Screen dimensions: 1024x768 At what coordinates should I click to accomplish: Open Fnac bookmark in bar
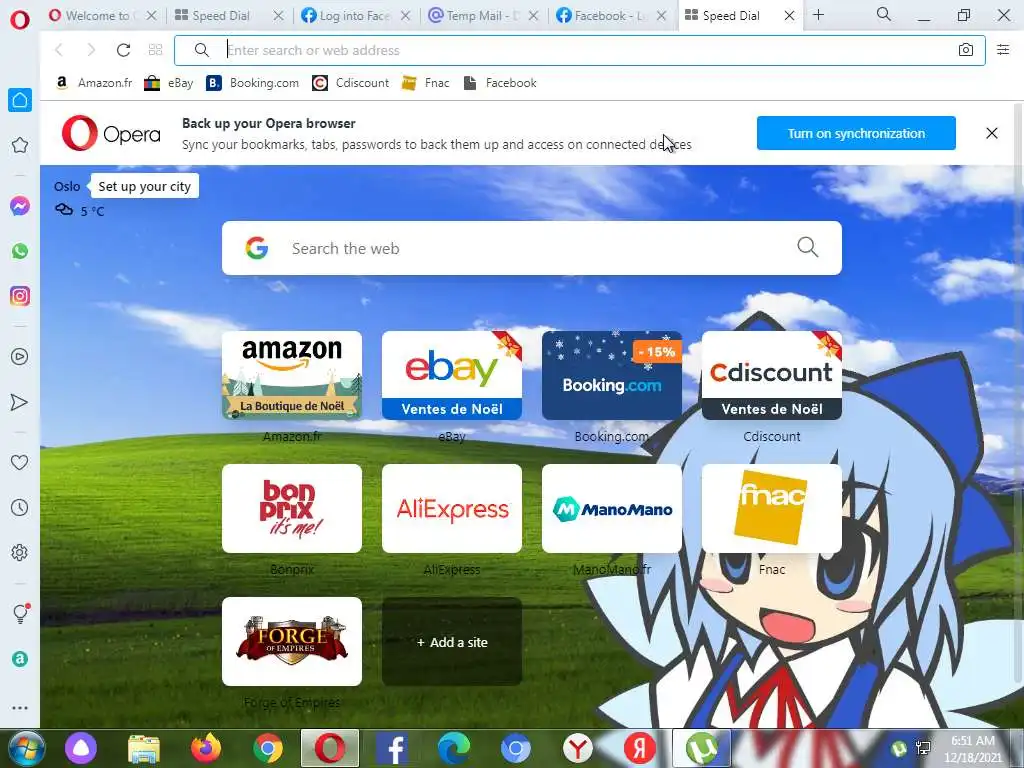[x=425, y=83]
